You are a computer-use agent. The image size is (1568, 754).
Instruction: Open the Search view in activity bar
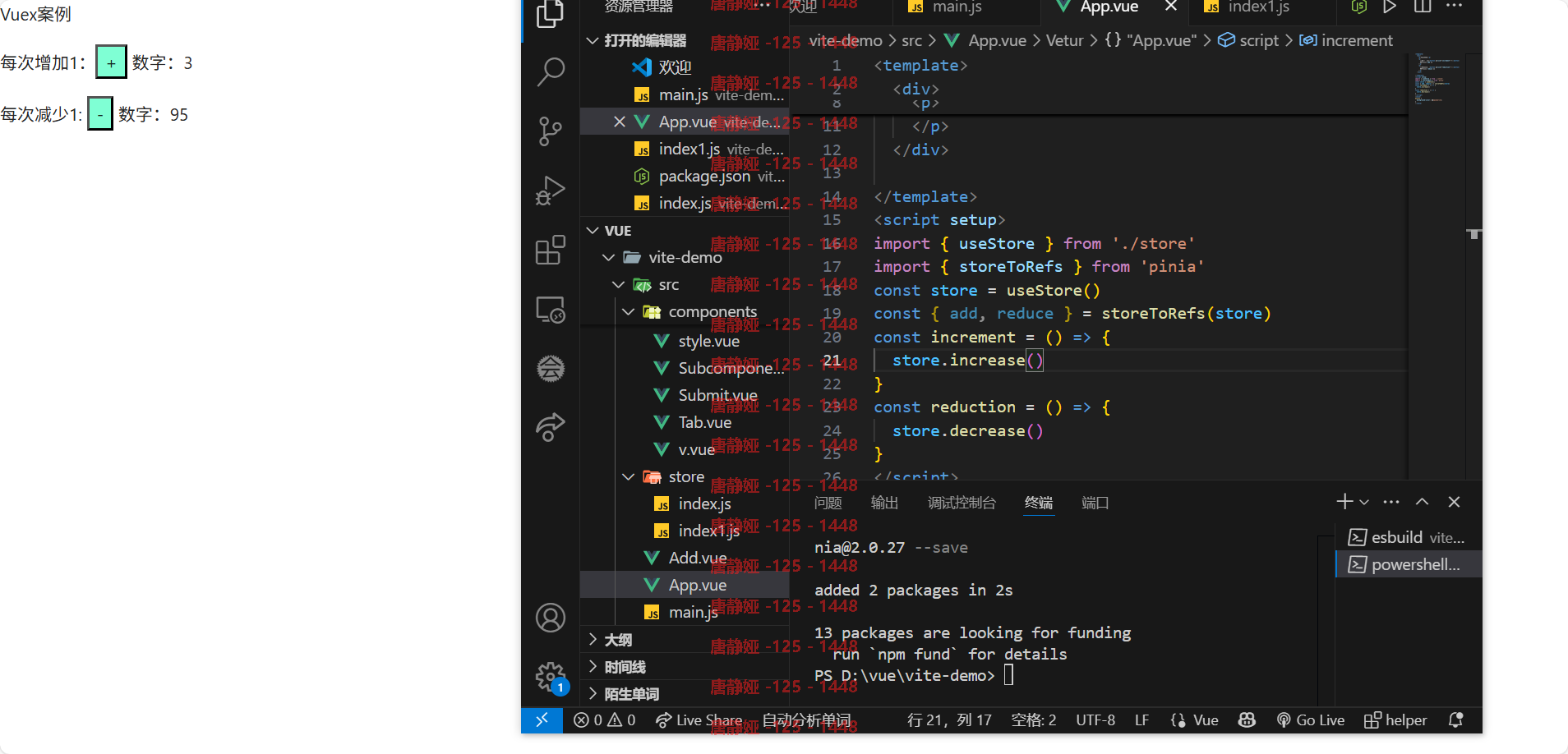(550, 72)
